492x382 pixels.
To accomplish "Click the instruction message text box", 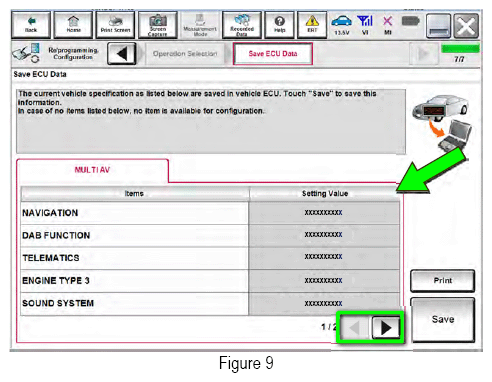I will pyautogui.click(x=211, y=121).
